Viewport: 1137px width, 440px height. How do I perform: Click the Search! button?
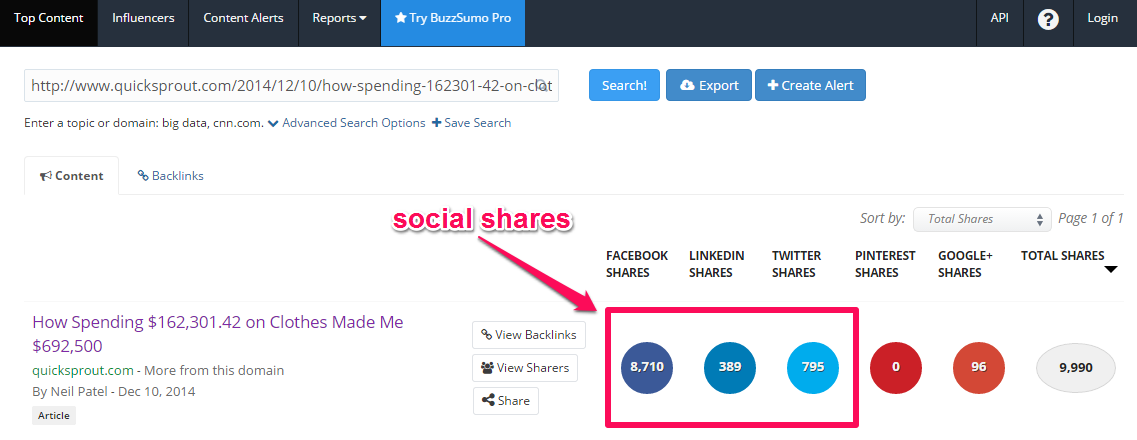(624, 86)
